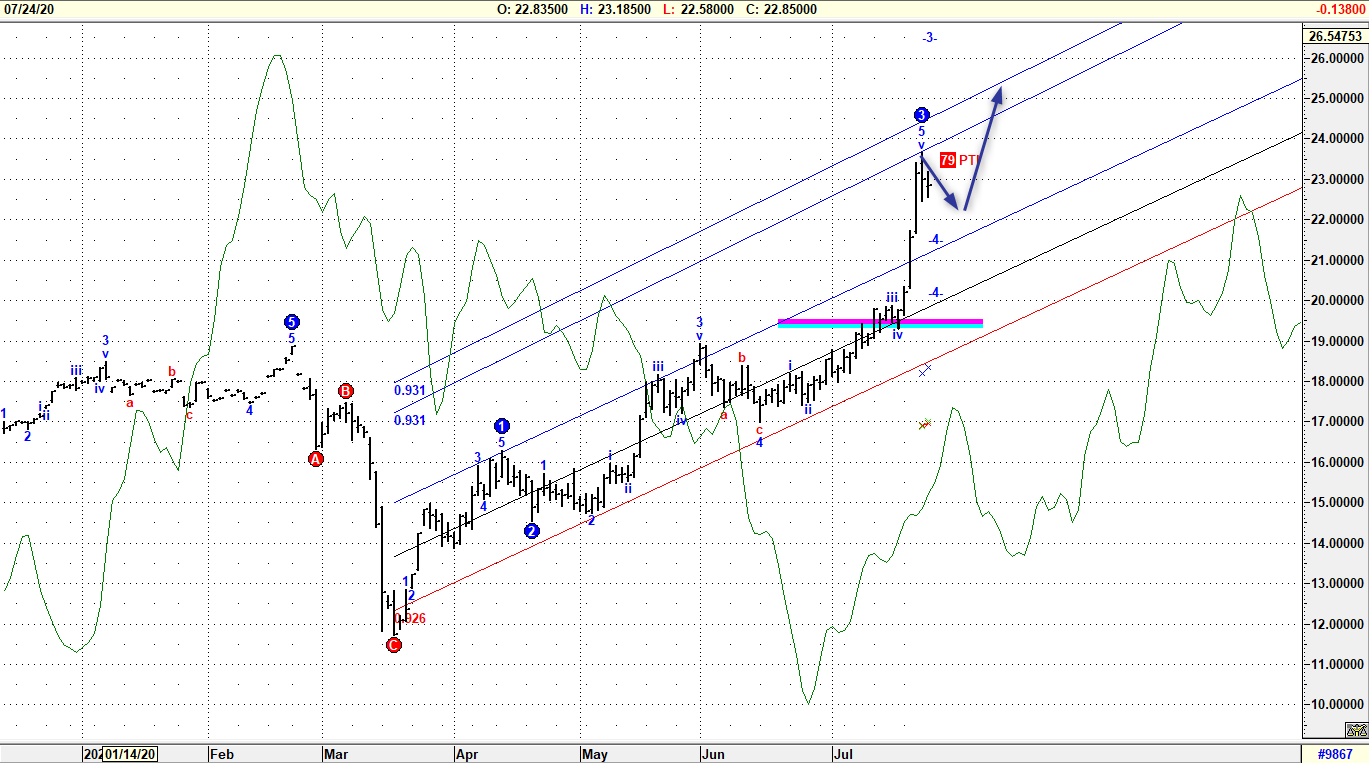Image resolution: width=1369 pixels, height=763 pixels.
Task: Click the date field showing 01/14/20
Action: (131, 755)
